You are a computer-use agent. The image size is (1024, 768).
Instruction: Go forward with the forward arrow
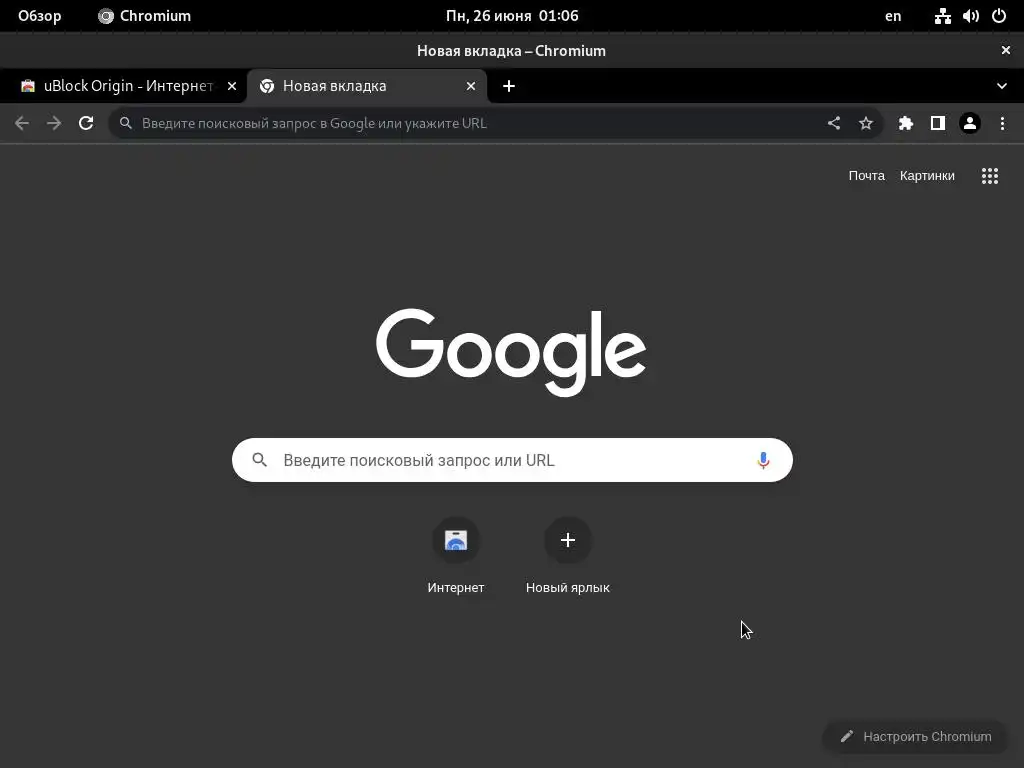pyautogui.click(x=54, y=123)
